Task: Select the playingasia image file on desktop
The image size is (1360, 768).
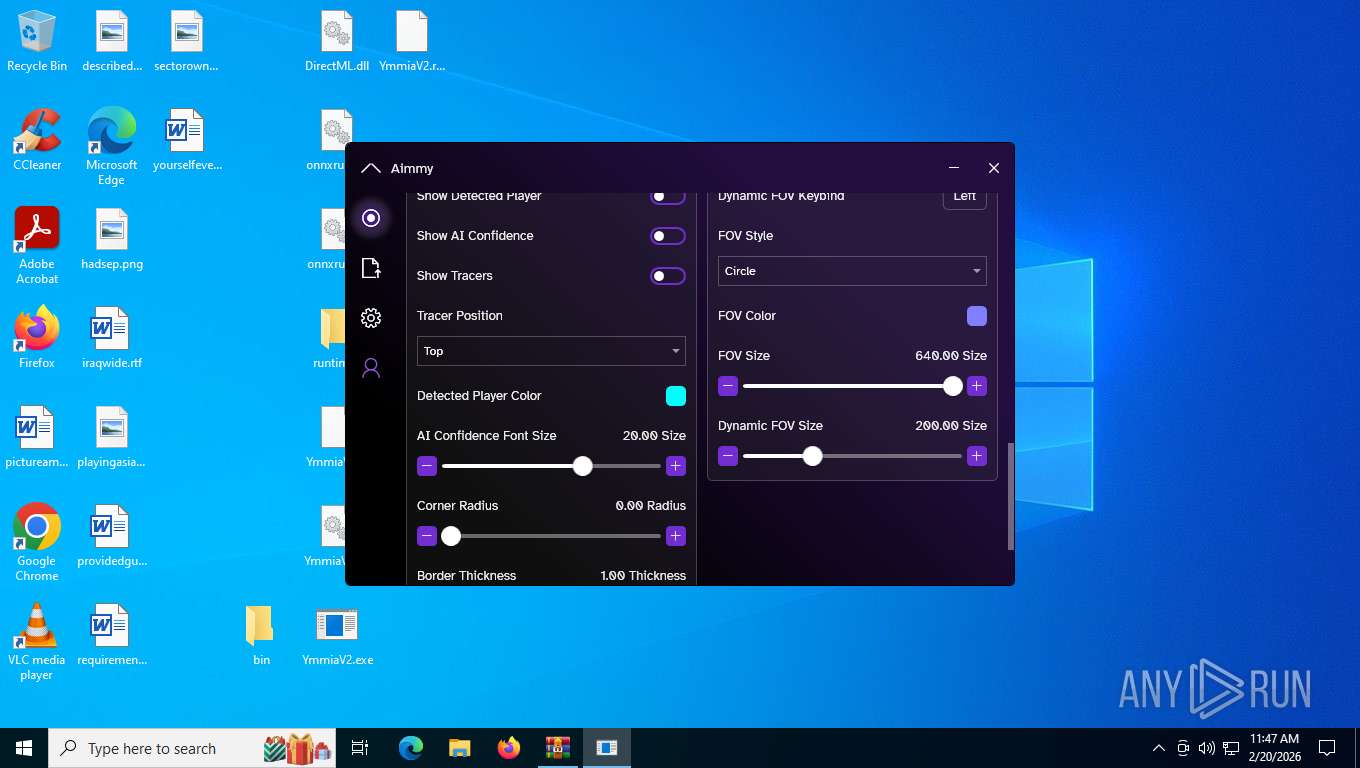Action: click(x=112, y=437)
